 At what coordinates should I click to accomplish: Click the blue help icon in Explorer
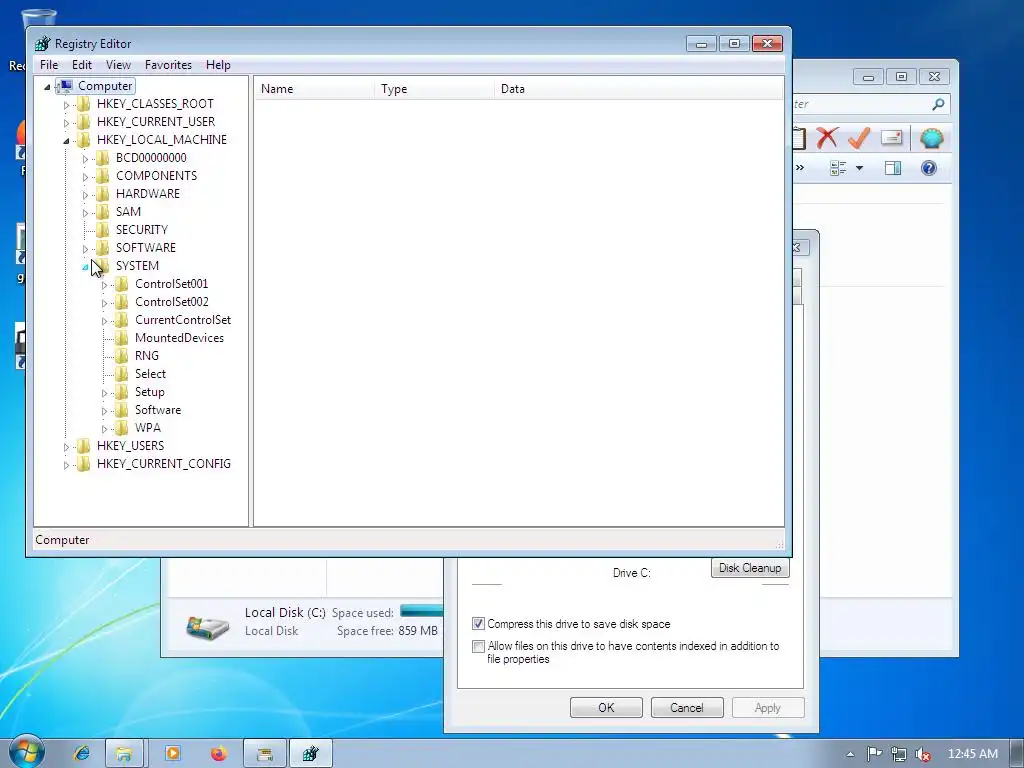(x=929, y=168)
